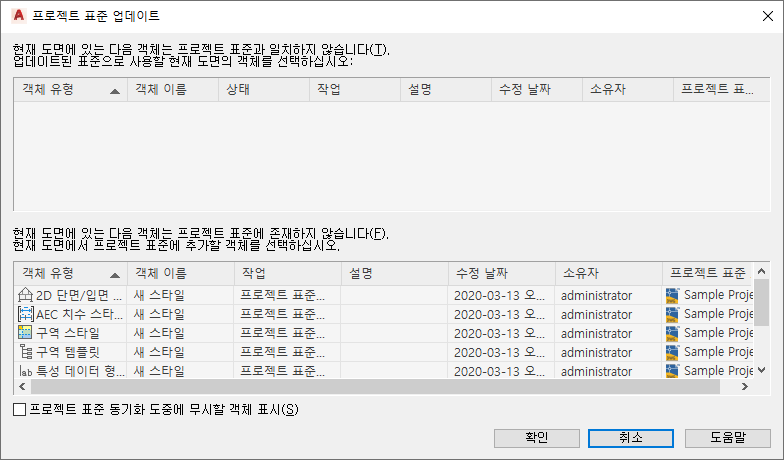784x460 pixels.
Task: Click the 구역 템플릿 row icon
Action: click(x=26, y=352)
